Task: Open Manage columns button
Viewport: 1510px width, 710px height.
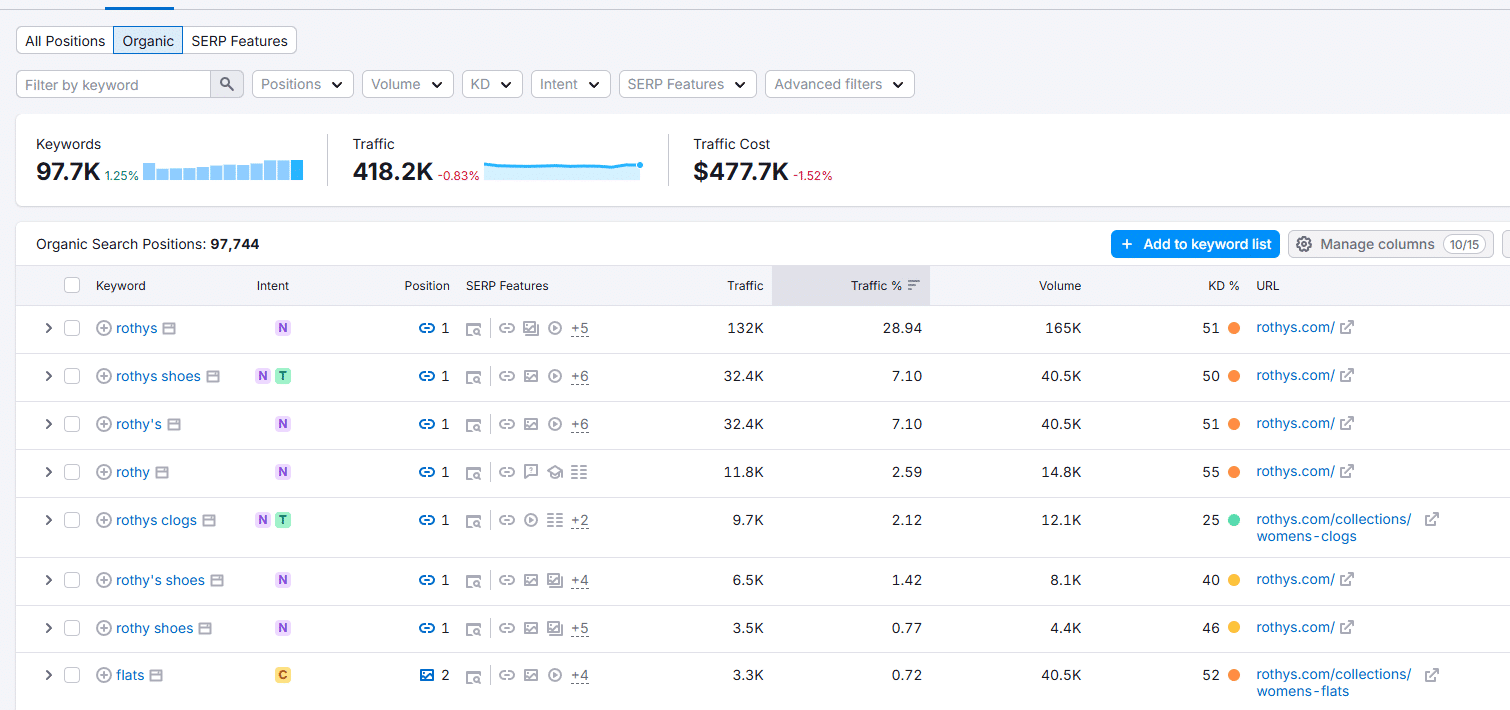Action: [x=1391, y=244]
